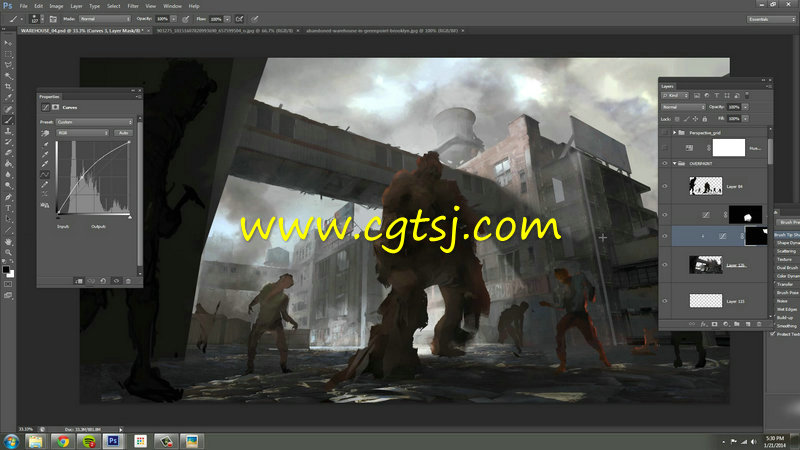The image size is (800, 450).
Task: Select the Pen tool
Action: [8, 197]
